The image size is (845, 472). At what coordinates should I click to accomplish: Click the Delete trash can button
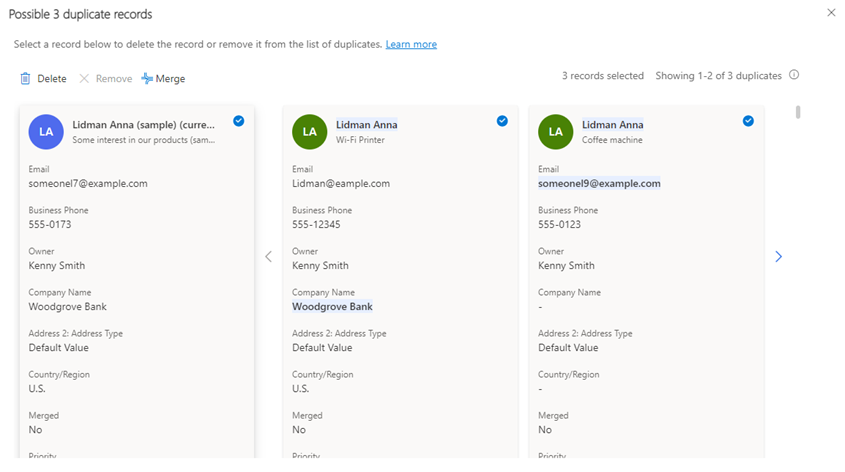click(x=43, y=79)
